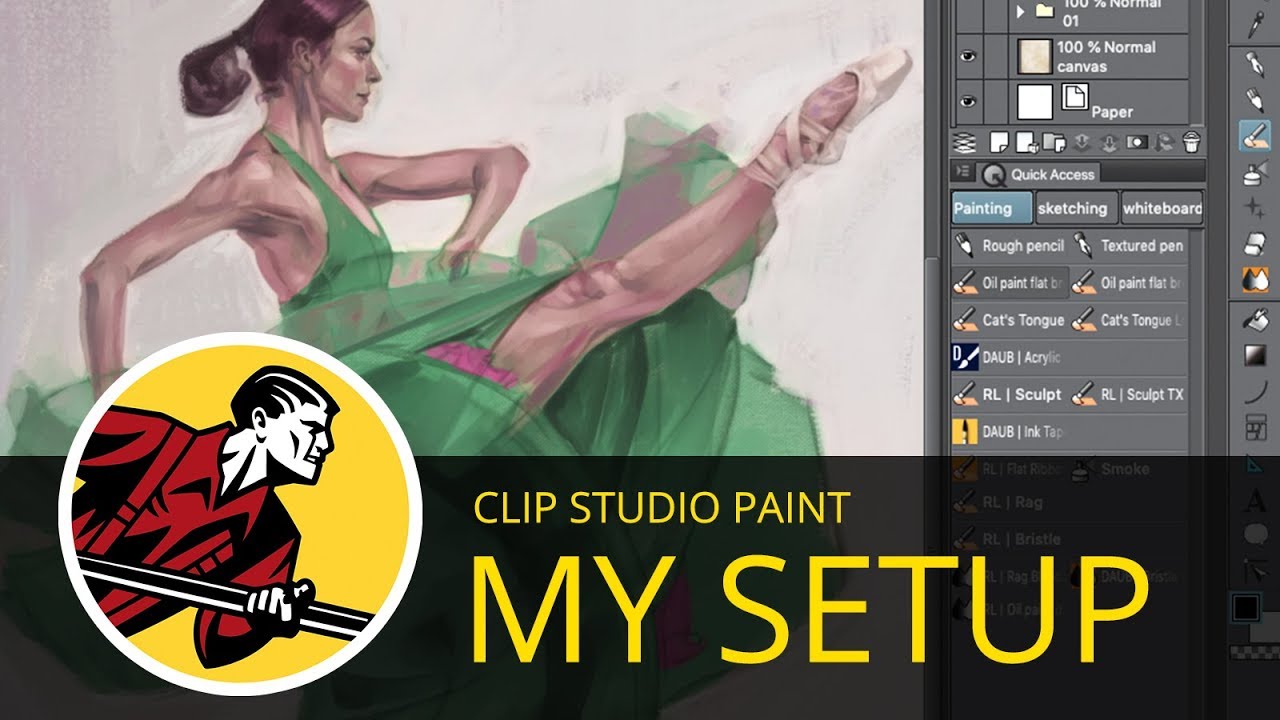Select the Fill bucket tool

click(x=1255, y=320)
